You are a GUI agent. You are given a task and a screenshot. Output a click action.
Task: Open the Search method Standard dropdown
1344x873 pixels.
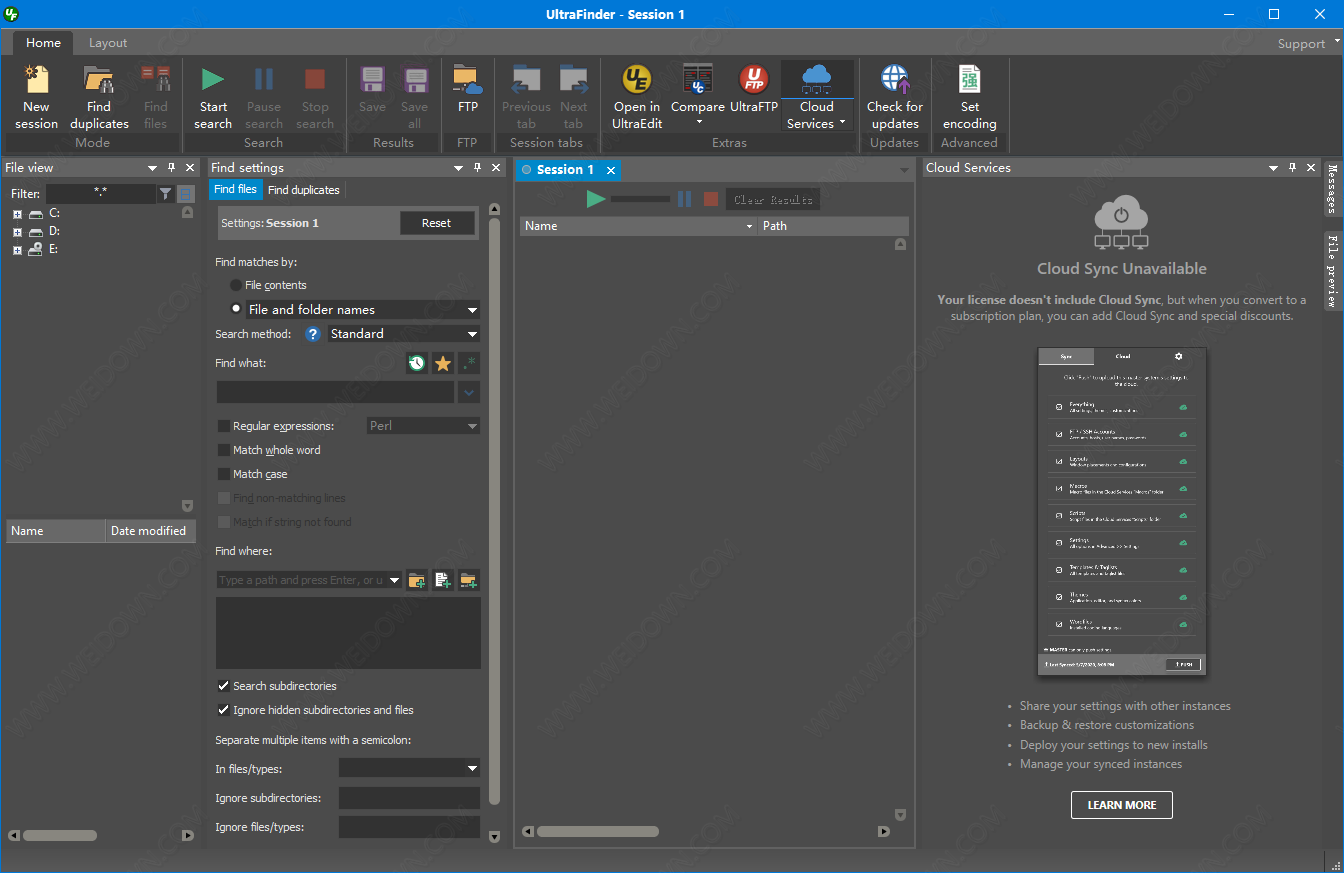(472, 334)
